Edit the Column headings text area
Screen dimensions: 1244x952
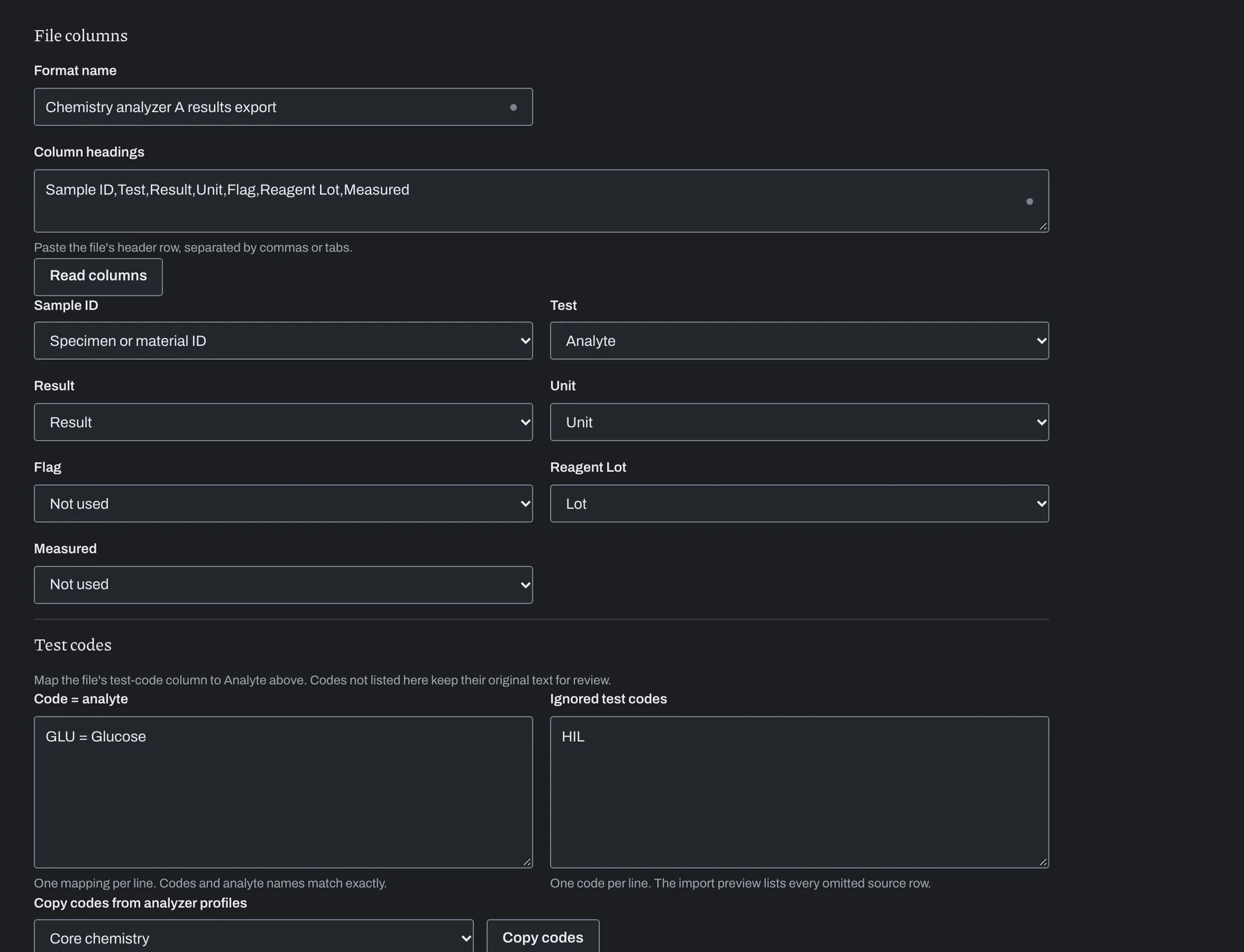541,201
